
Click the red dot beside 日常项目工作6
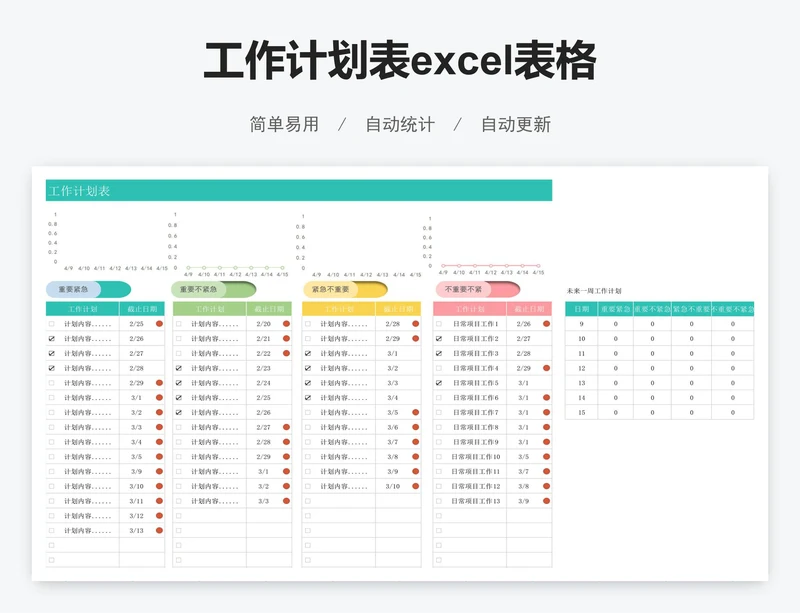(546, 398)
